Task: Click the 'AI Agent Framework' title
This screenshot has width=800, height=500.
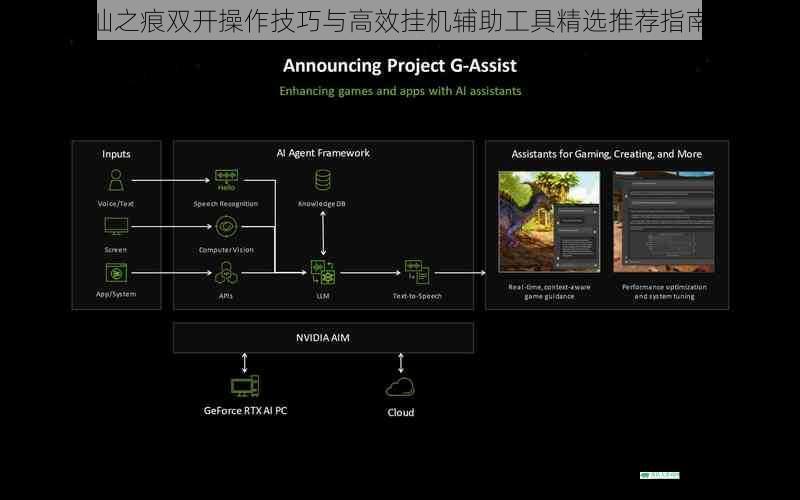Action: [323, 153]
